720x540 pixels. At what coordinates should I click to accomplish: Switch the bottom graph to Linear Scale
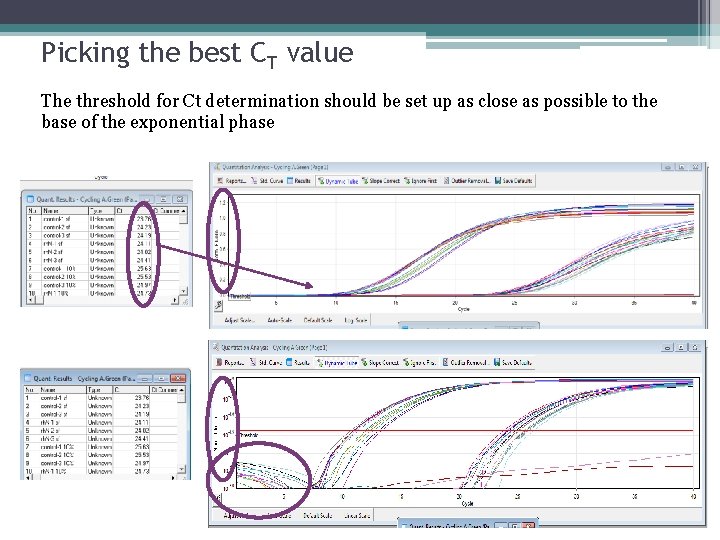coord(357,515)
